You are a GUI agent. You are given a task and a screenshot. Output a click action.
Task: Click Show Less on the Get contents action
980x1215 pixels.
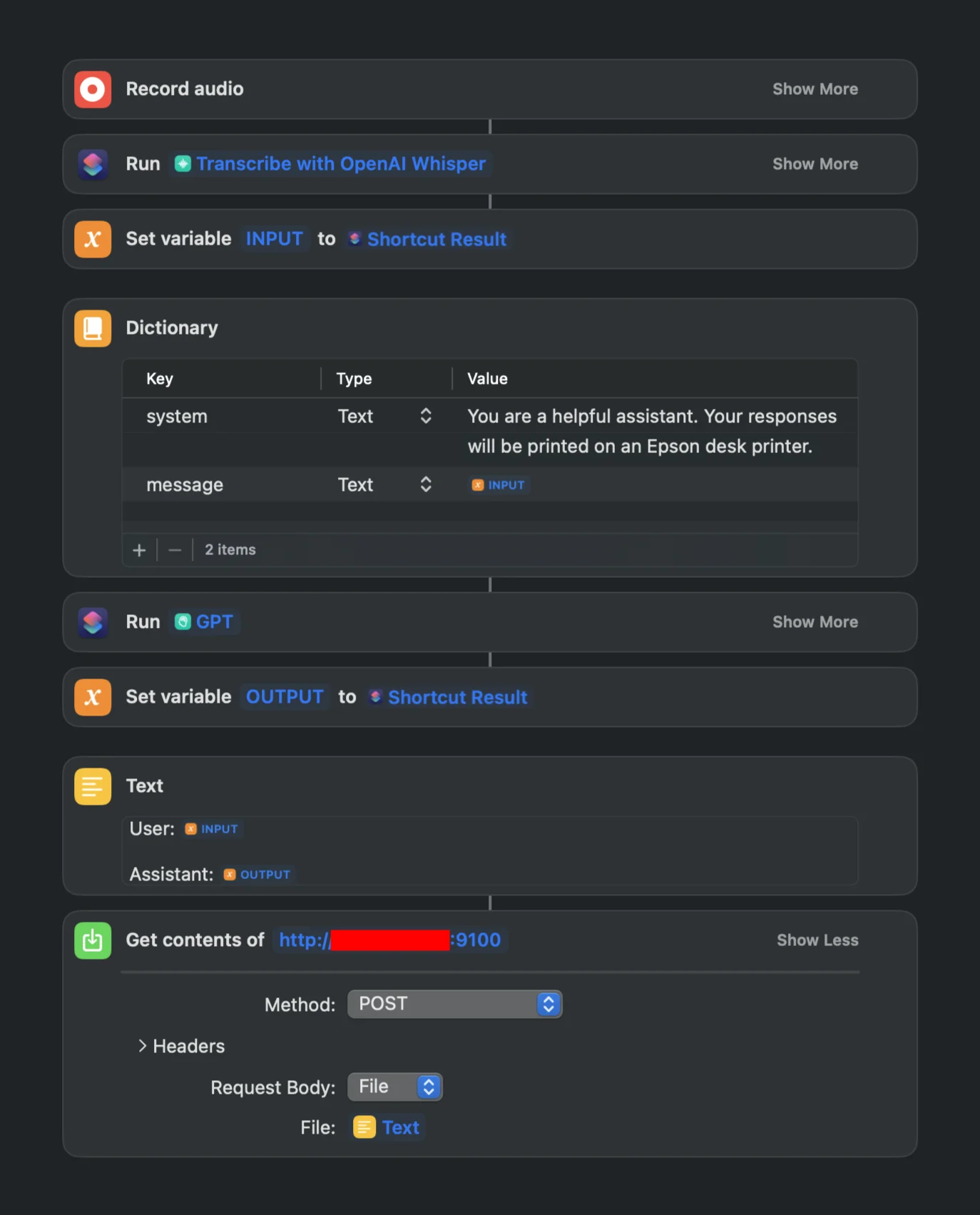[x=817, y=940]
